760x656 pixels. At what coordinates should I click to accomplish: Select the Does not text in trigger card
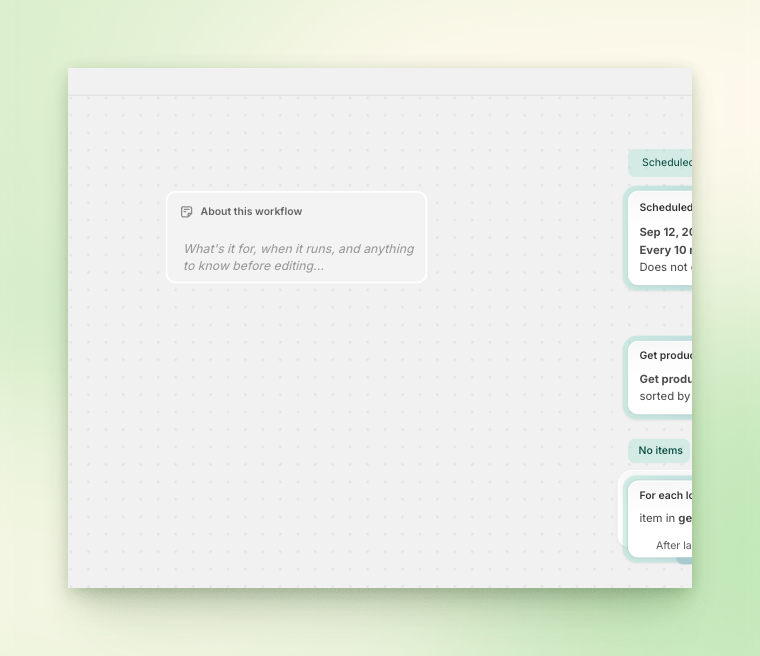(664, 267)
